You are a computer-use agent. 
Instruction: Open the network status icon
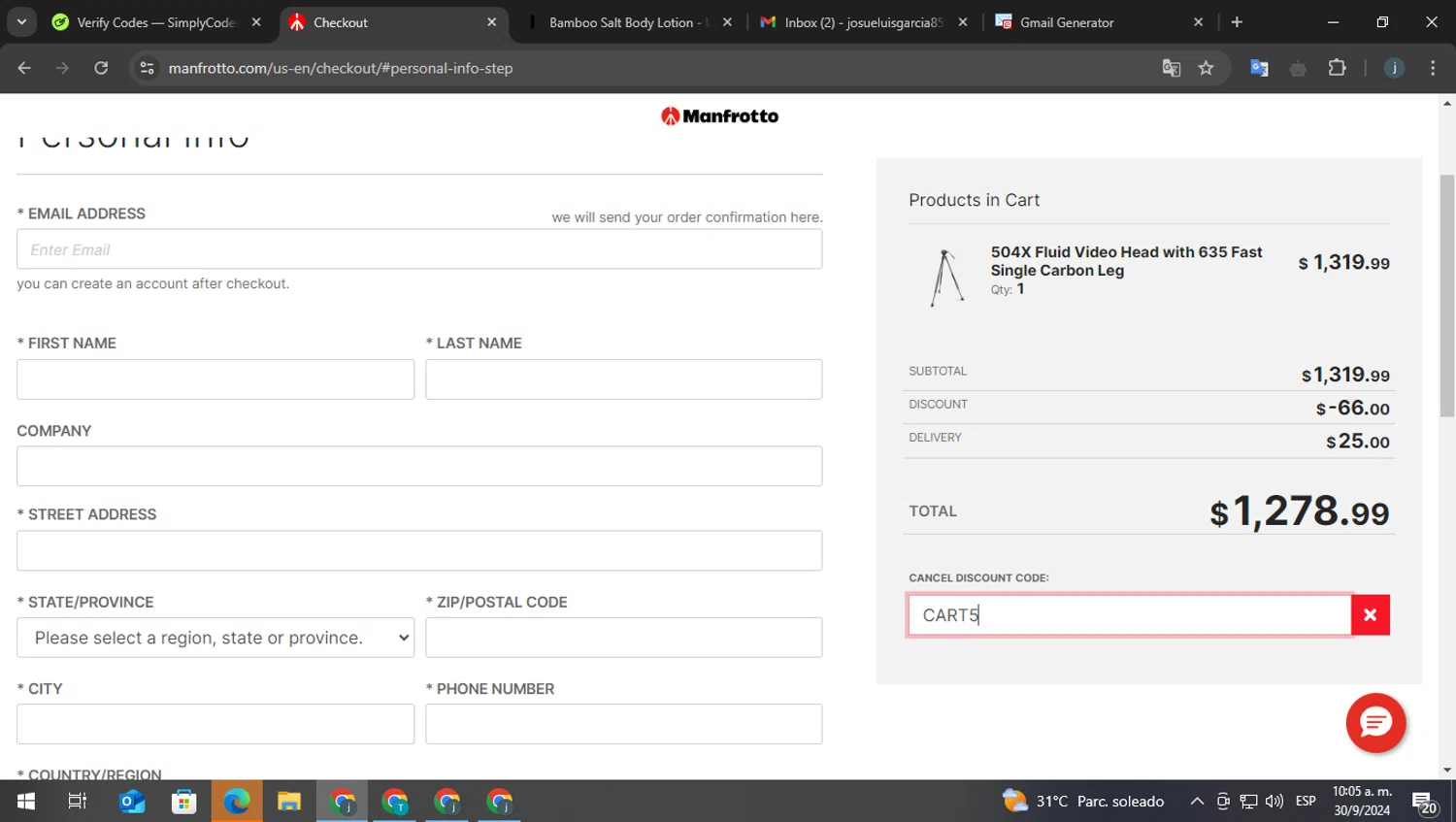[1248, 801]
